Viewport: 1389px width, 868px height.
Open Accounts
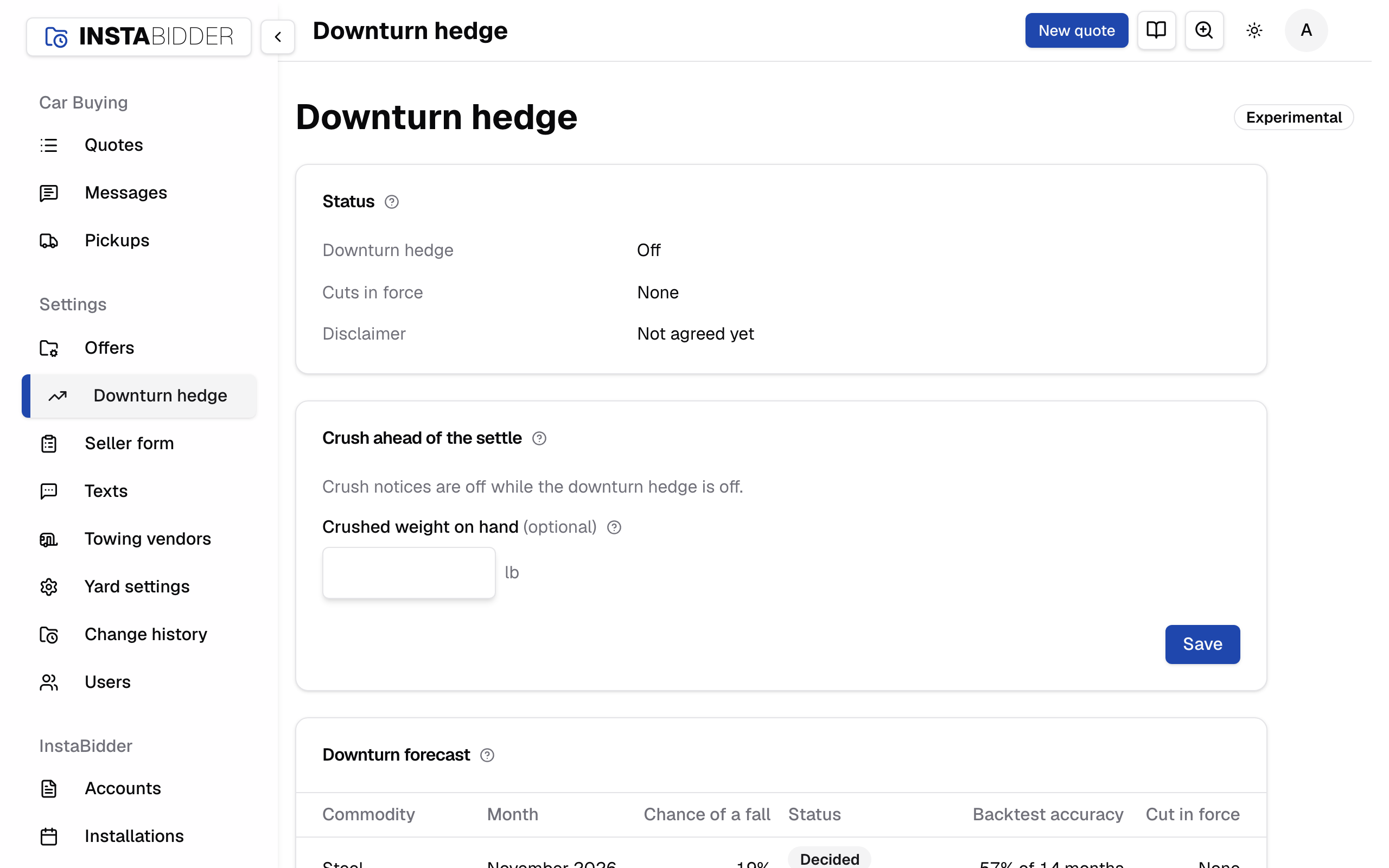123,789
